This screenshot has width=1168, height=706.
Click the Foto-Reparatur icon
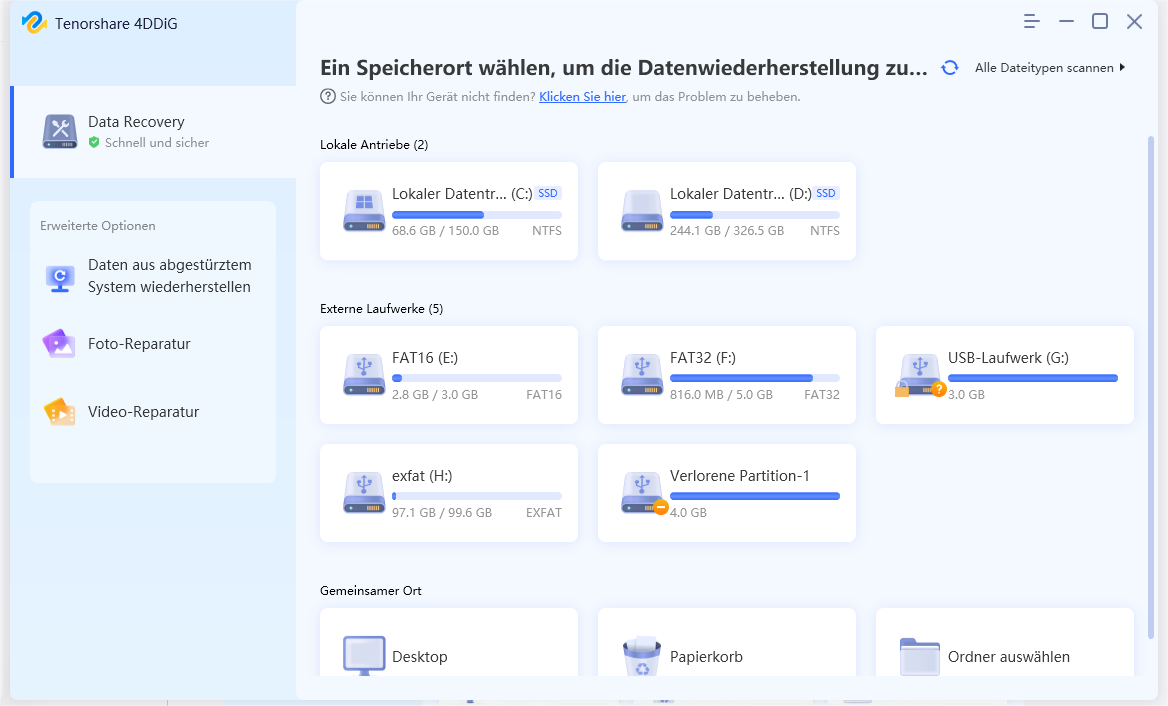(59, 343)
